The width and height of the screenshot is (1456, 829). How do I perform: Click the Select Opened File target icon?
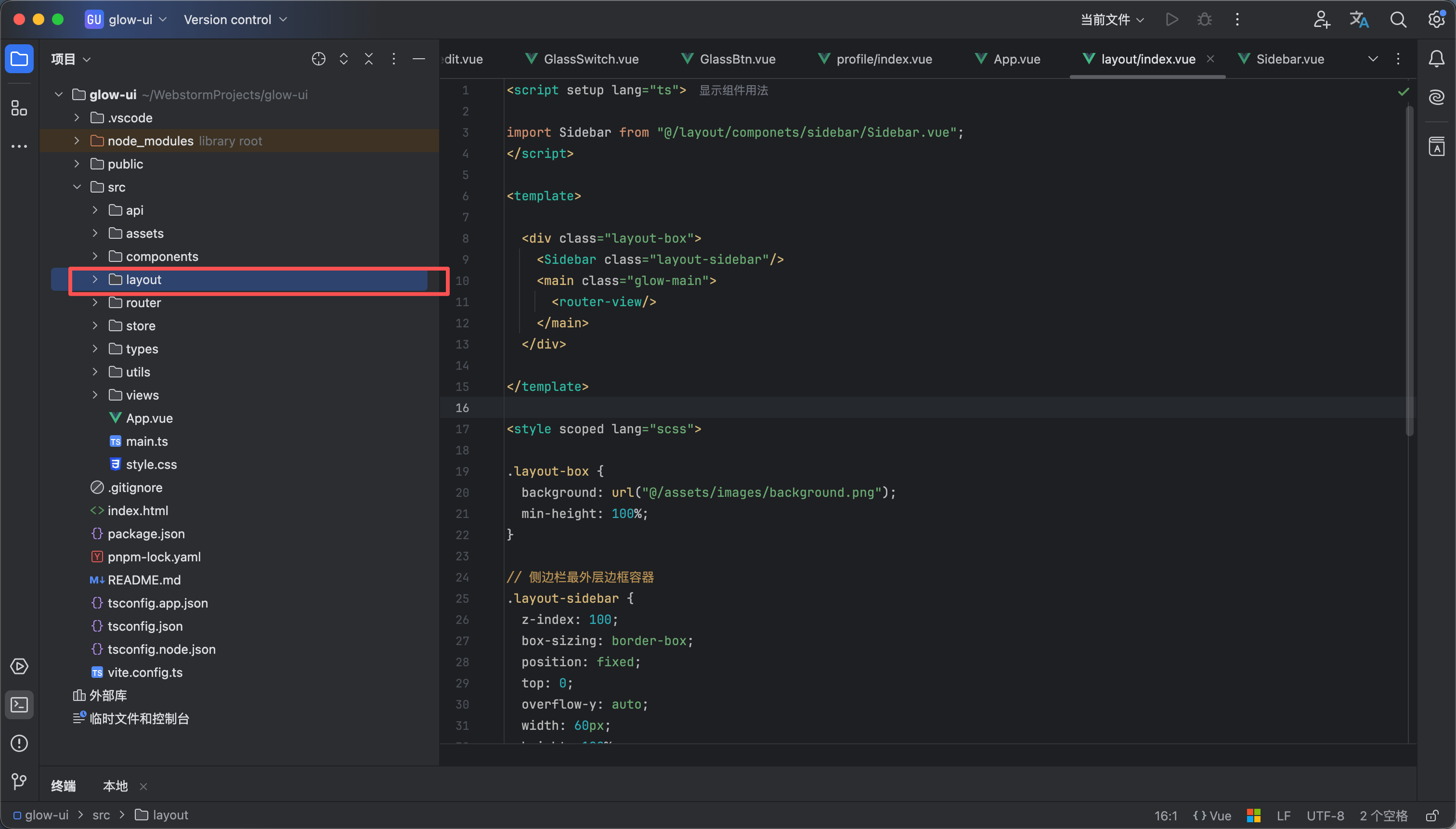click(318, 59)
